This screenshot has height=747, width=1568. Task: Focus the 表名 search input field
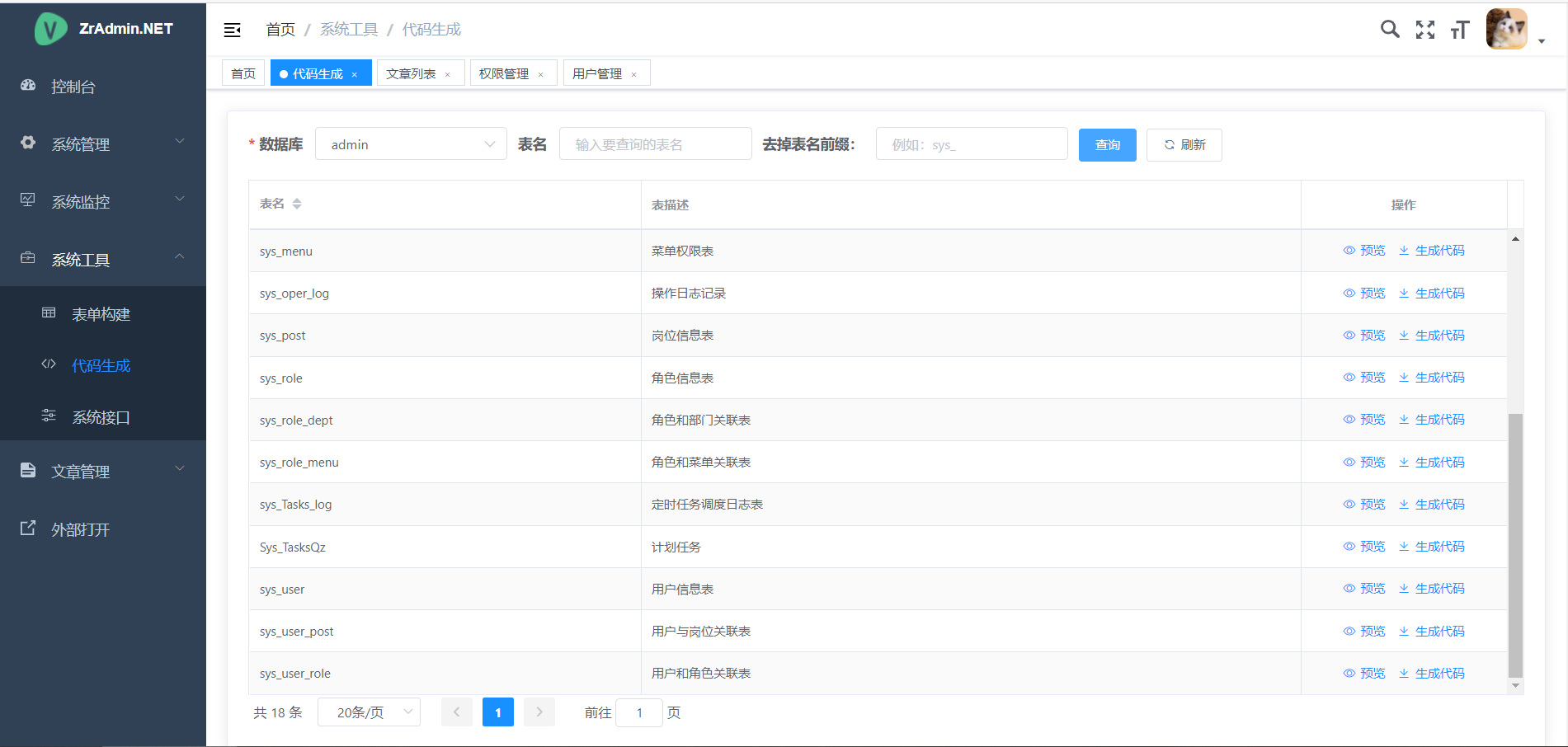(x=655, y=144)
